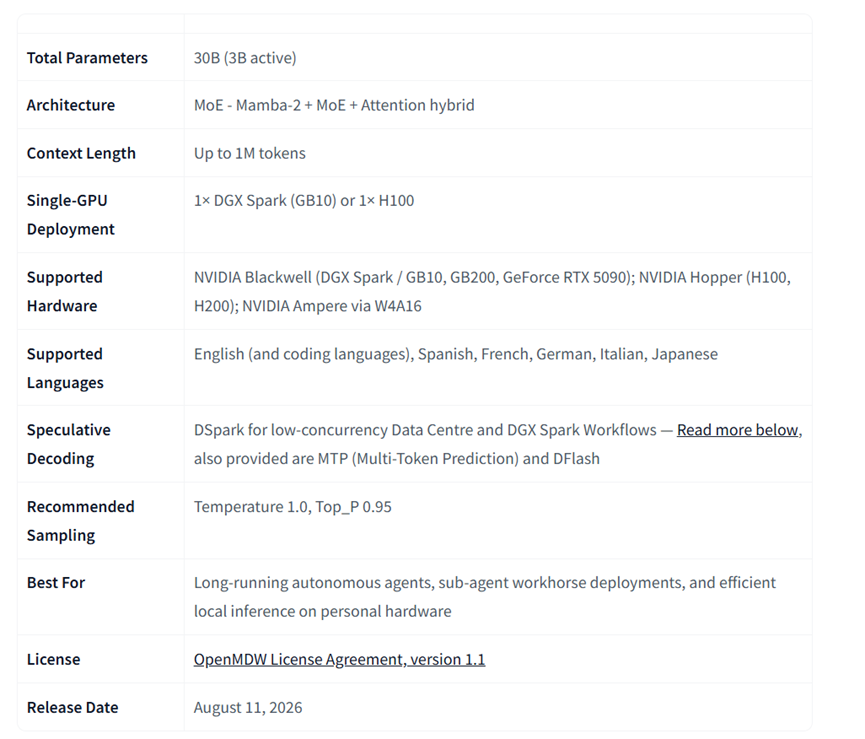Click the Architecture row label
865x739 pixels.
pyautogui.click(x=71, y=105)
